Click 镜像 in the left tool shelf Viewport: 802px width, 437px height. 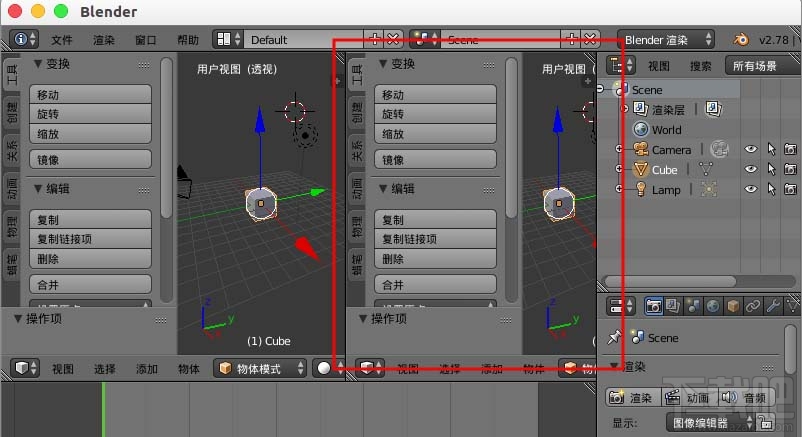coord(91,160)
